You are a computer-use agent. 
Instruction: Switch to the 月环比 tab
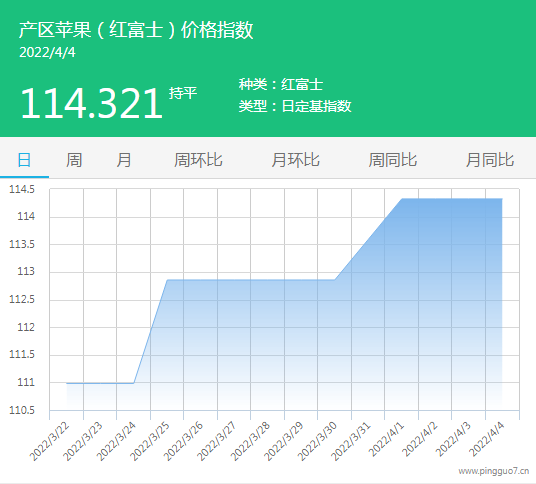point(295,160)
